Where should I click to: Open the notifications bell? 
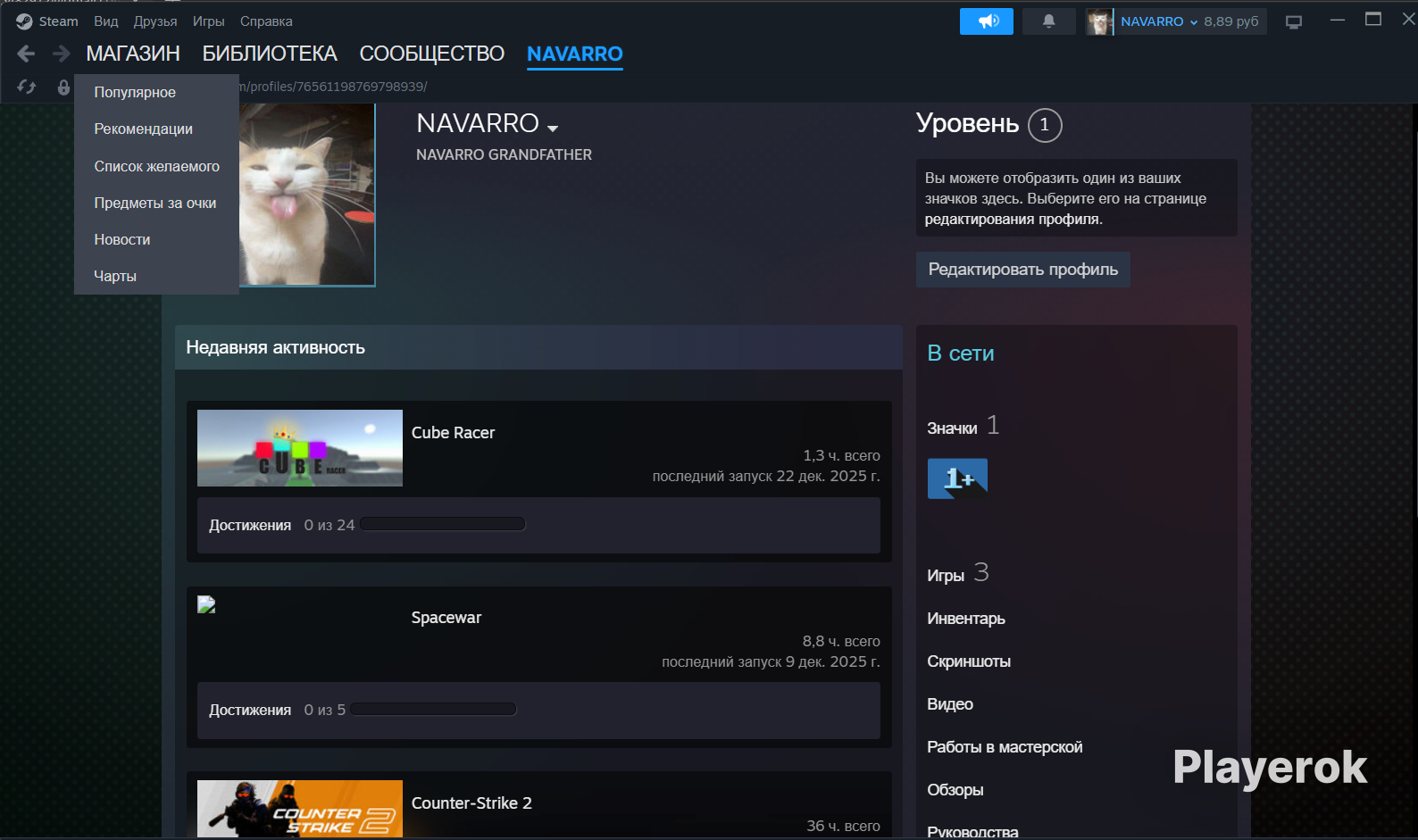coord(1049,21)
